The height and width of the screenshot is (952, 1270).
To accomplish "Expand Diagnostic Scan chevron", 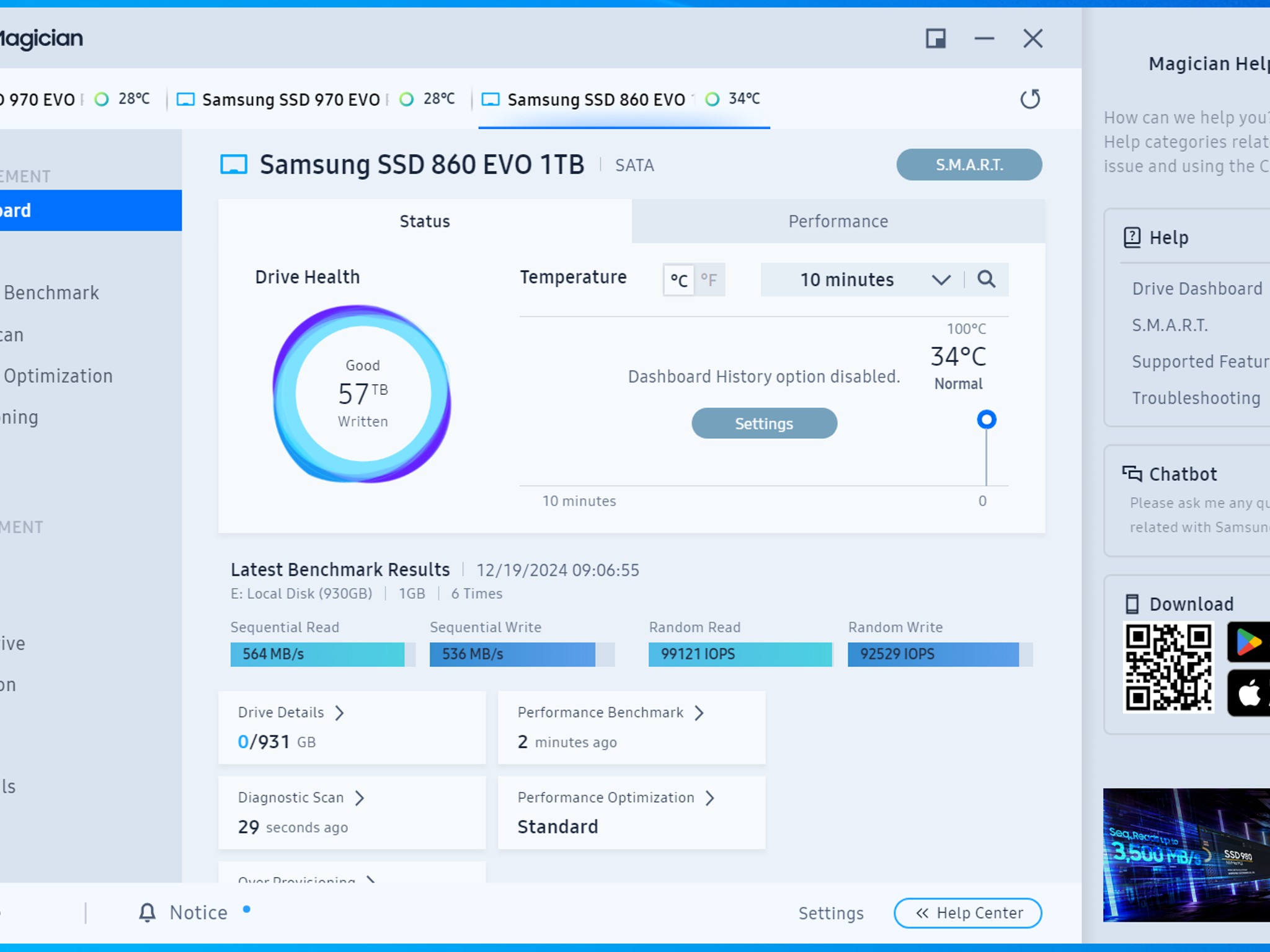I will (360, 798).
